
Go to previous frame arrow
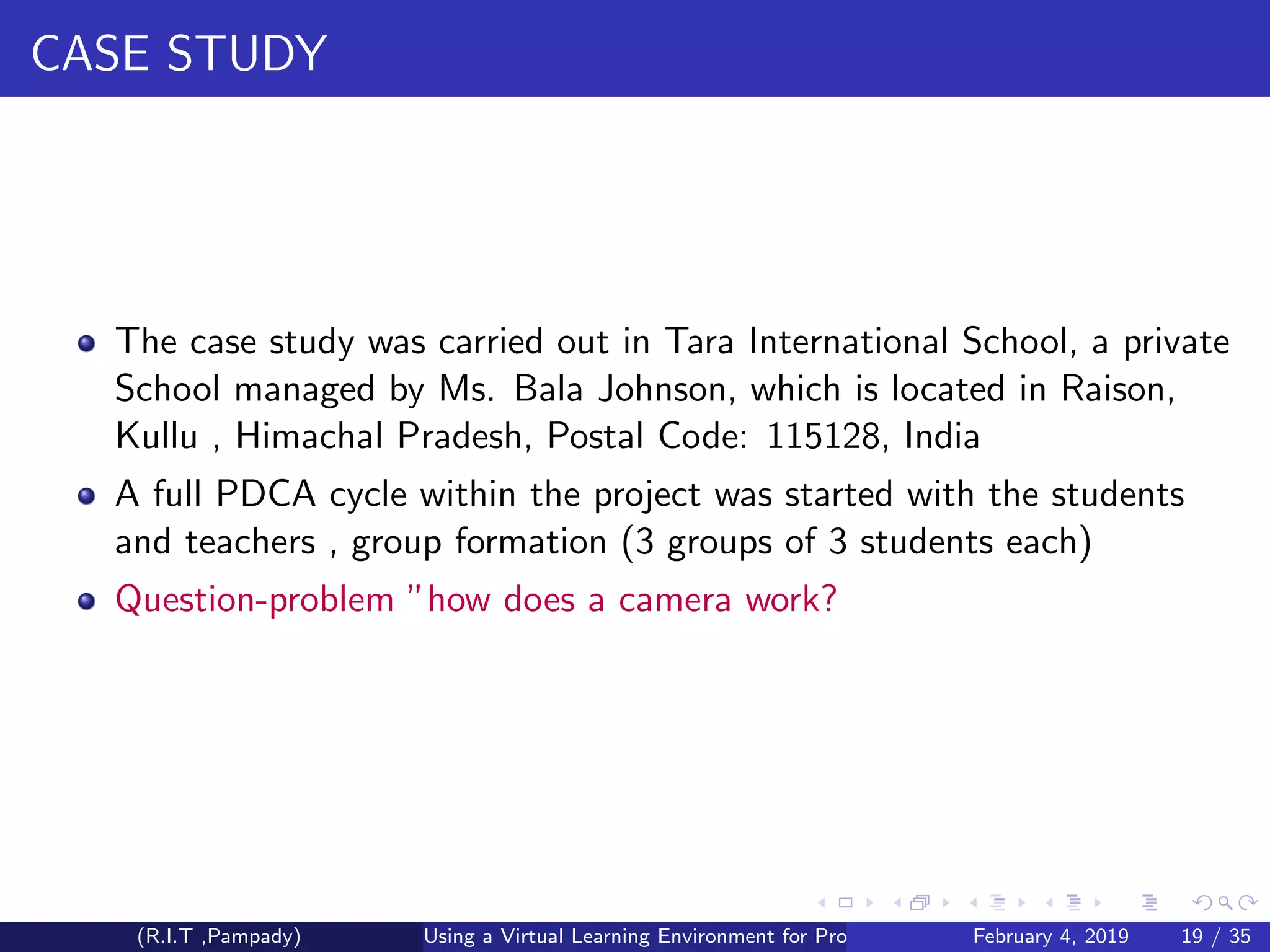pyautogui.click(x=897, y=903)
